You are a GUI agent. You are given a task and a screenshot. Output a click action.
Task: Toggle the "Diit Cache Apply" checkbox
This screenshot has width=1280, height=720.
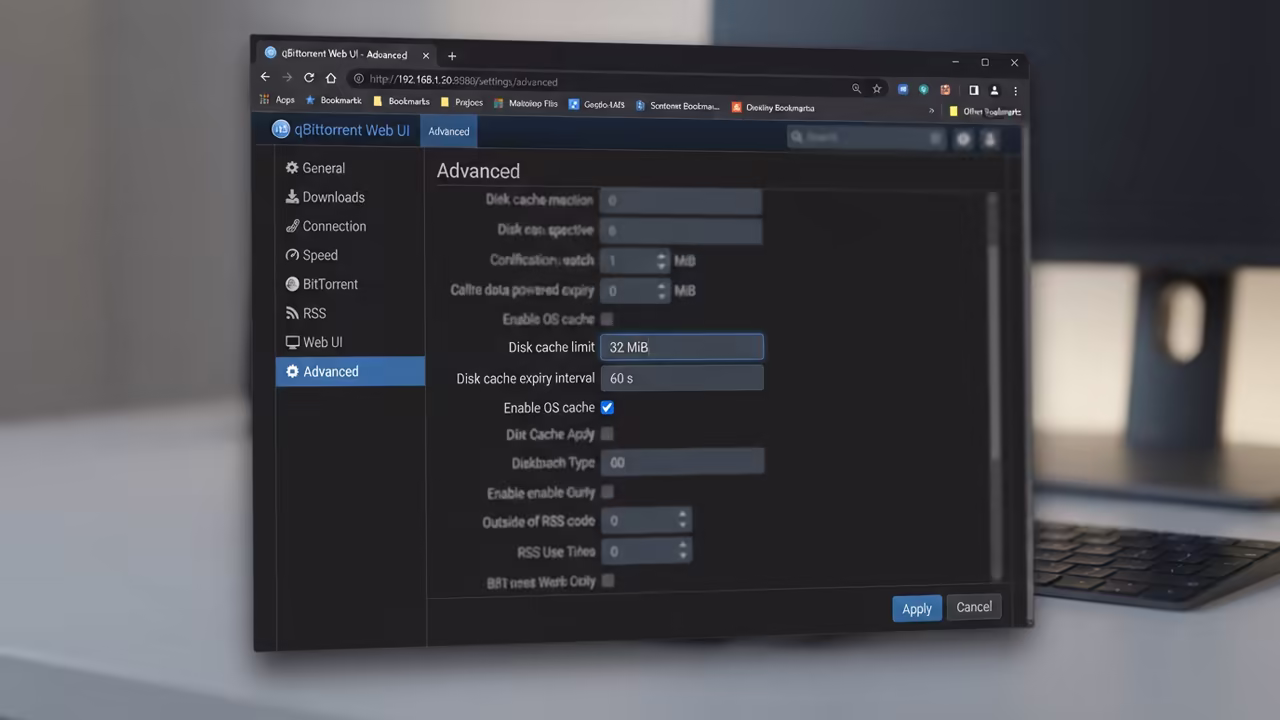(x=607, y=434)
